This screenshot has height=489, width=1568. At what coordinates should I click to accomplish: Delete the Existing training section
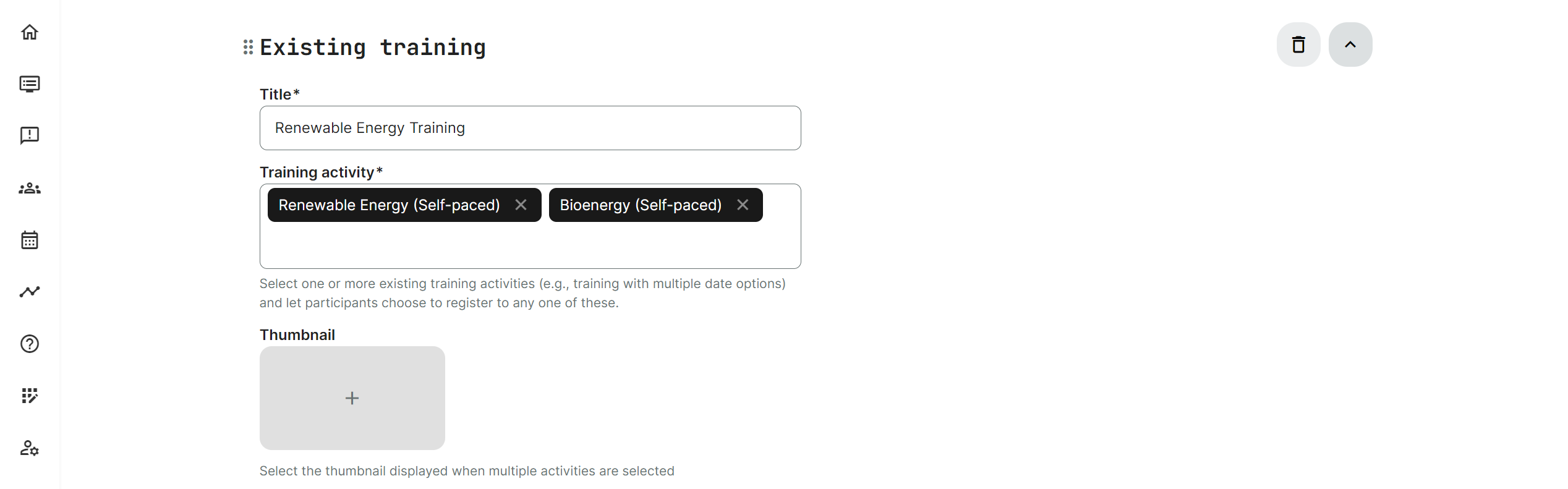point(1298,45)
